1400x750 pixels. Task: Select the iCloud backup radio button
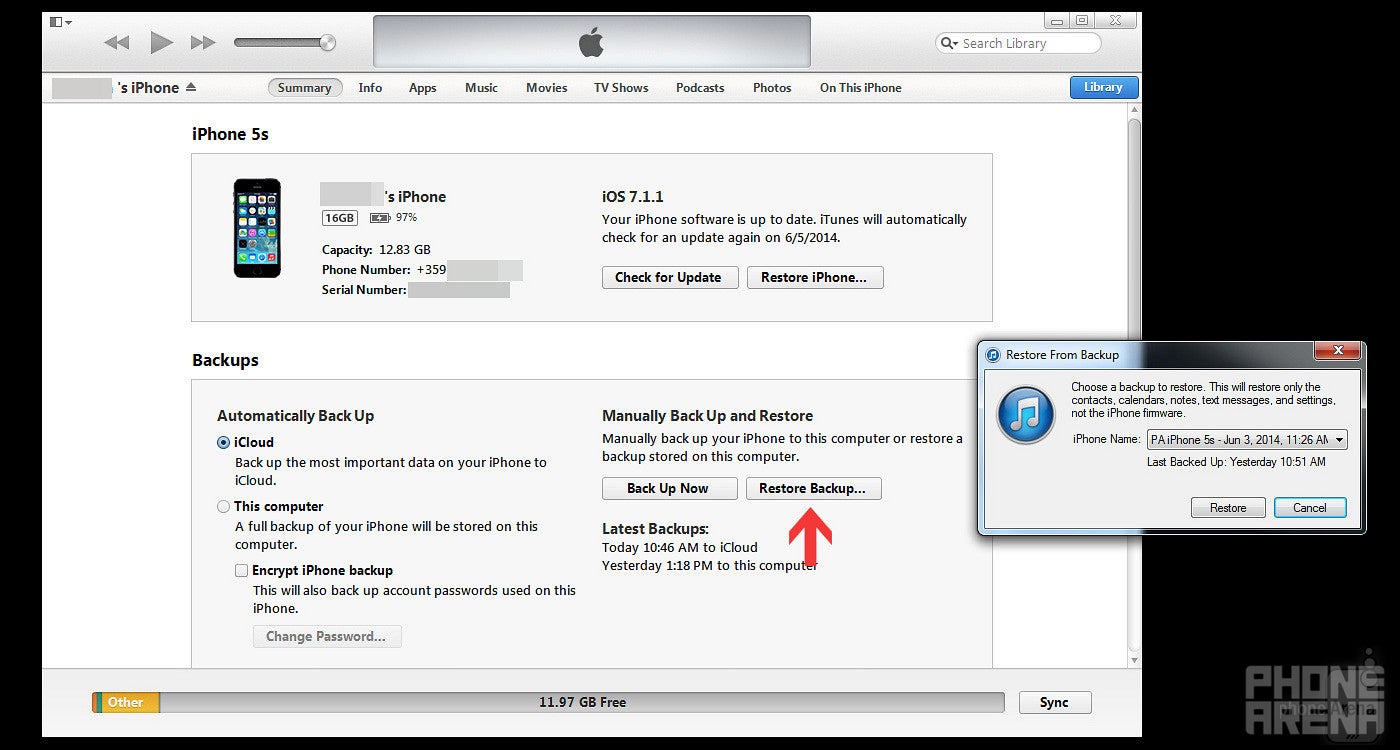(x=224, y=442)
